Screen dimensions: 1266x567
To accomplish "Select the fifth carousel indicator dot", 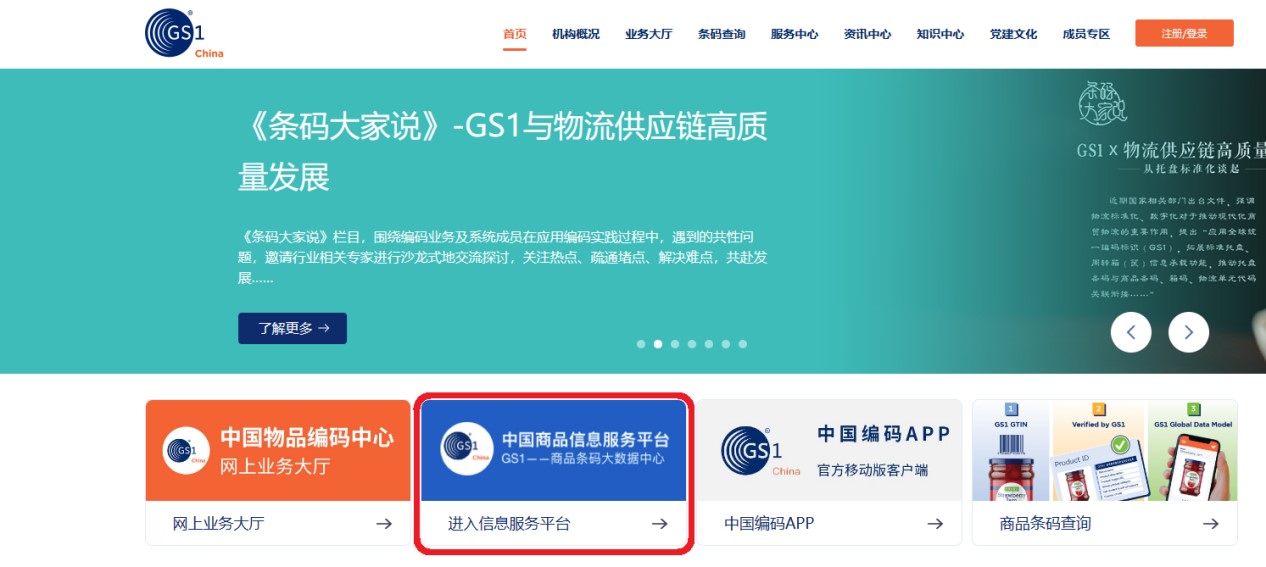I will point(709,344).
